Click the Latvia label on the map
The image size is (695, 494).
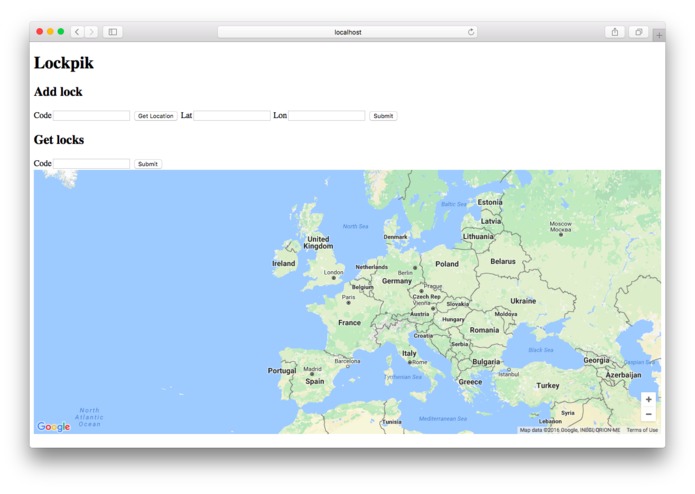[x=491, y=221]
